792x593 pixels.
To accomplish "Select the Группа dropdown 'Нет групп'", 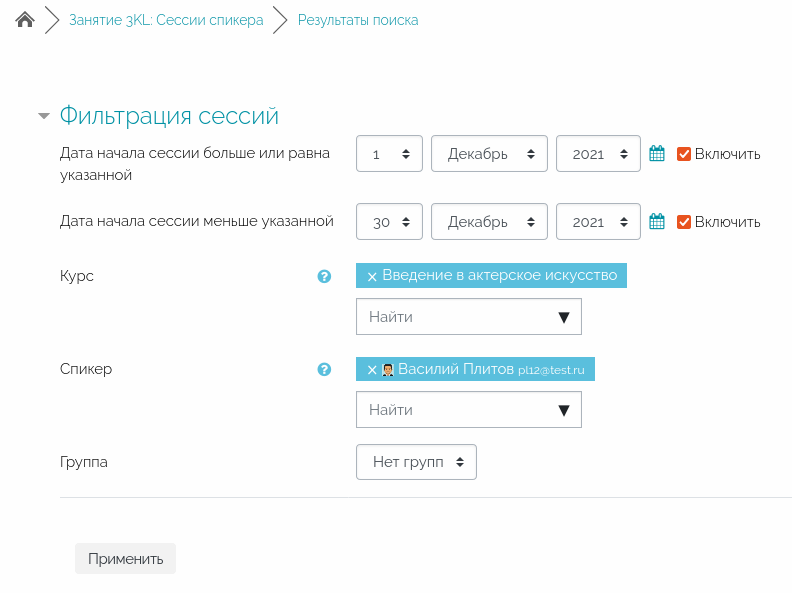I will pos(416,462).
